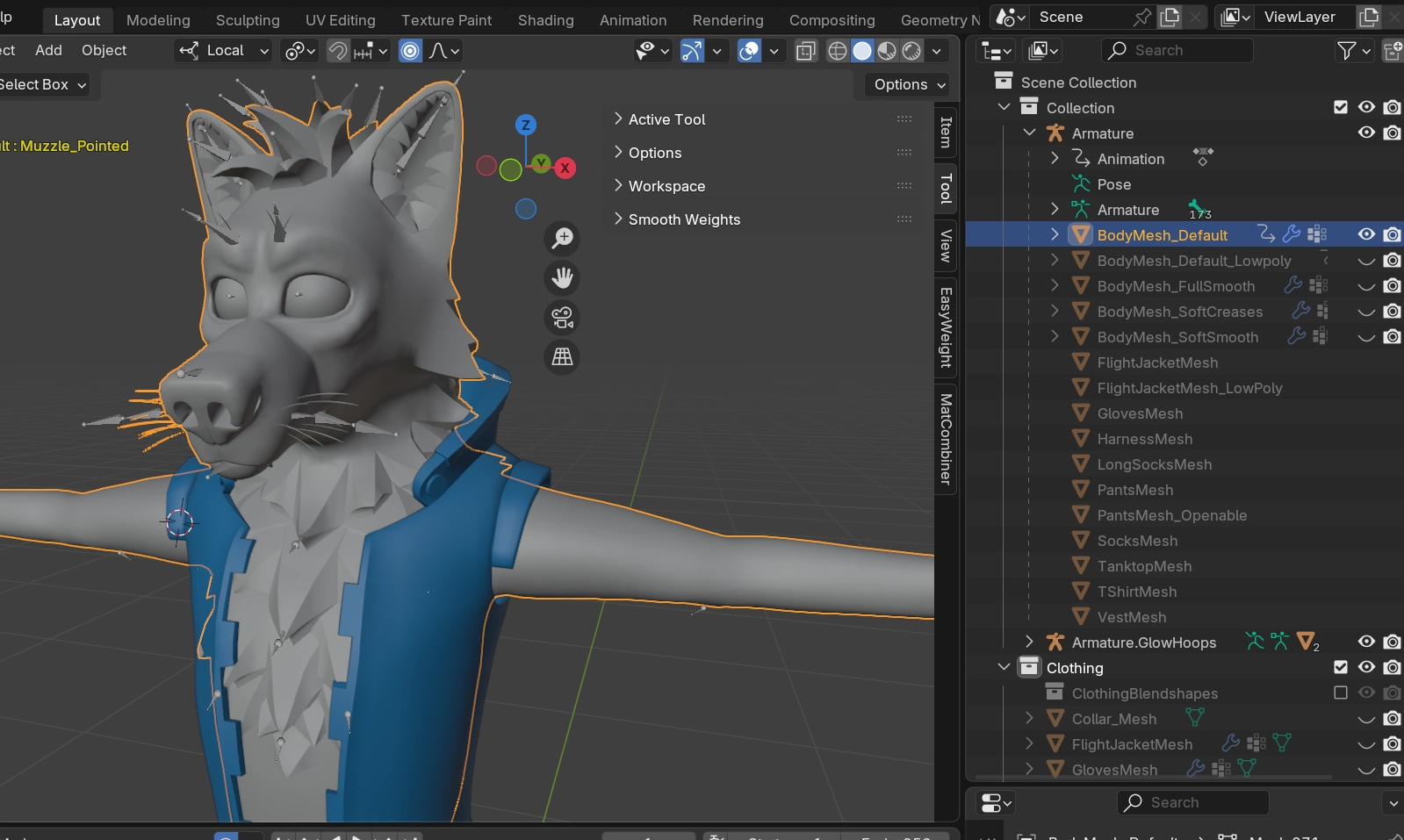This screenshot has width=1404, height=840.
Task: Hide BodyMesh_Default in viewport via eye icon
Action: (x=1366, y=234)
